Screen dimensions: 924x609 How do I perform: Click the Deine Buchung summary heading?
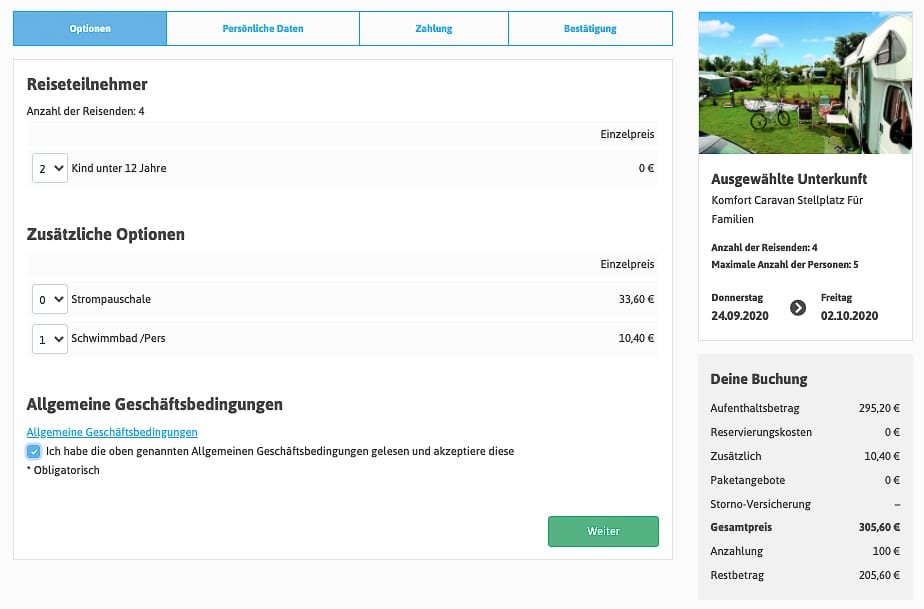(758, 380)
